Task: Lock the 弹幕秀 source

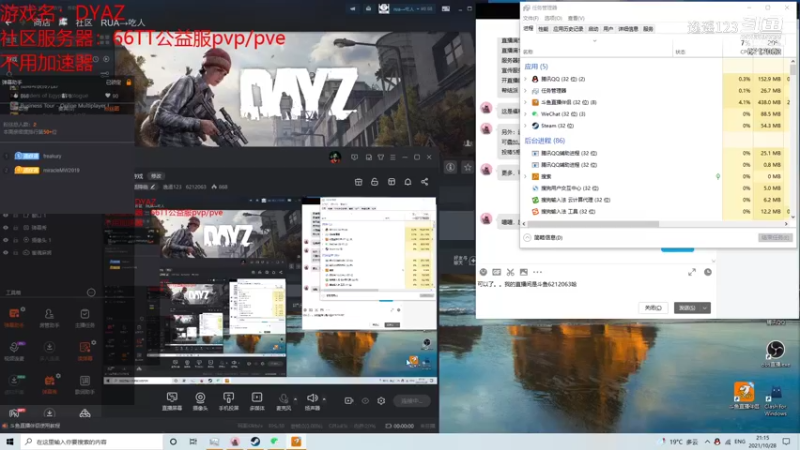Action: (x=16, y=228)
